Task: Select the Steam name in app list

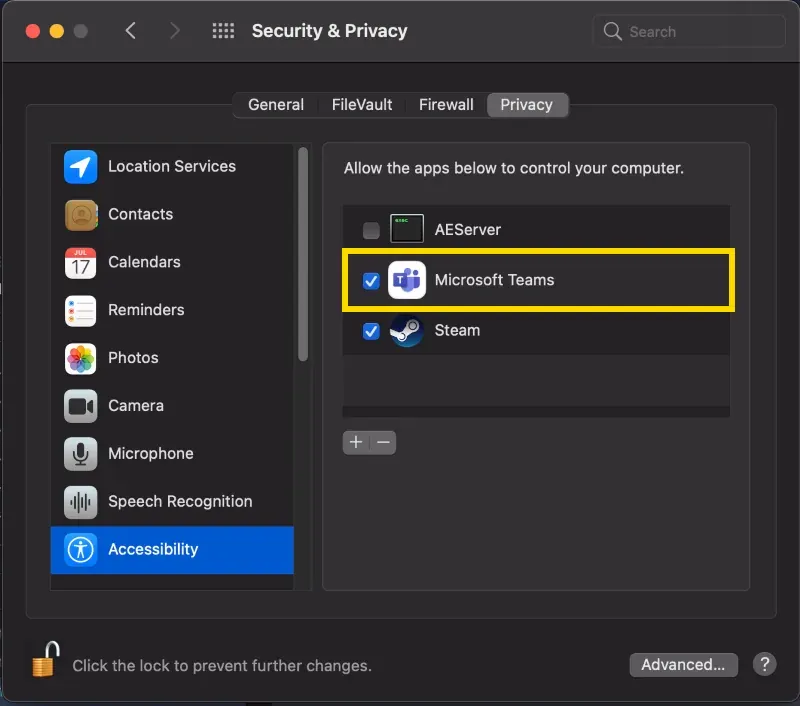Action: [x=457, y=331]
